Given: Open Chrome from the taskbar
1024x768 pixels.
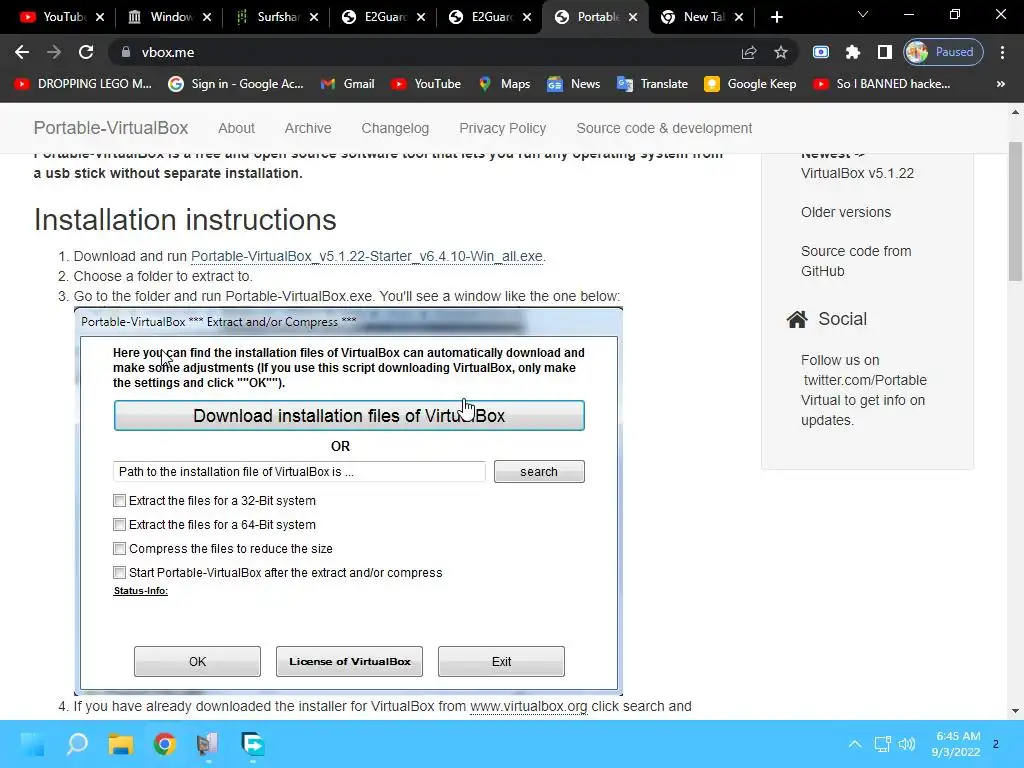Looking at the screenshot, I should point(165,744).
